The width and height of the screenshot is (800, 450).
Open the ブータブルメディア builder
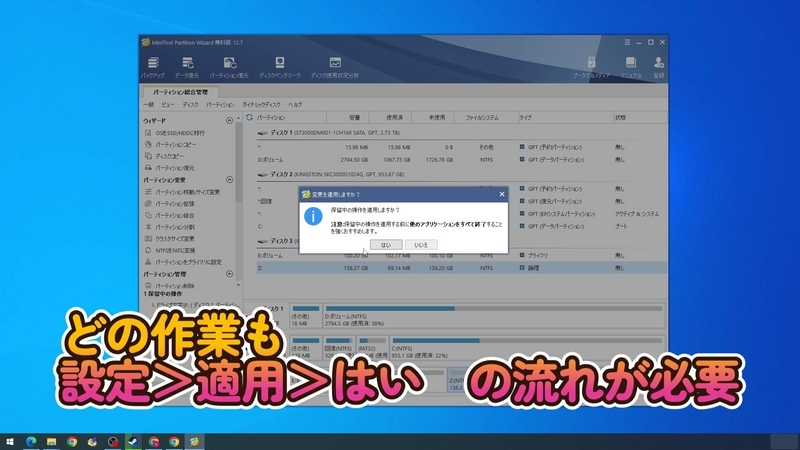(591, 67)
